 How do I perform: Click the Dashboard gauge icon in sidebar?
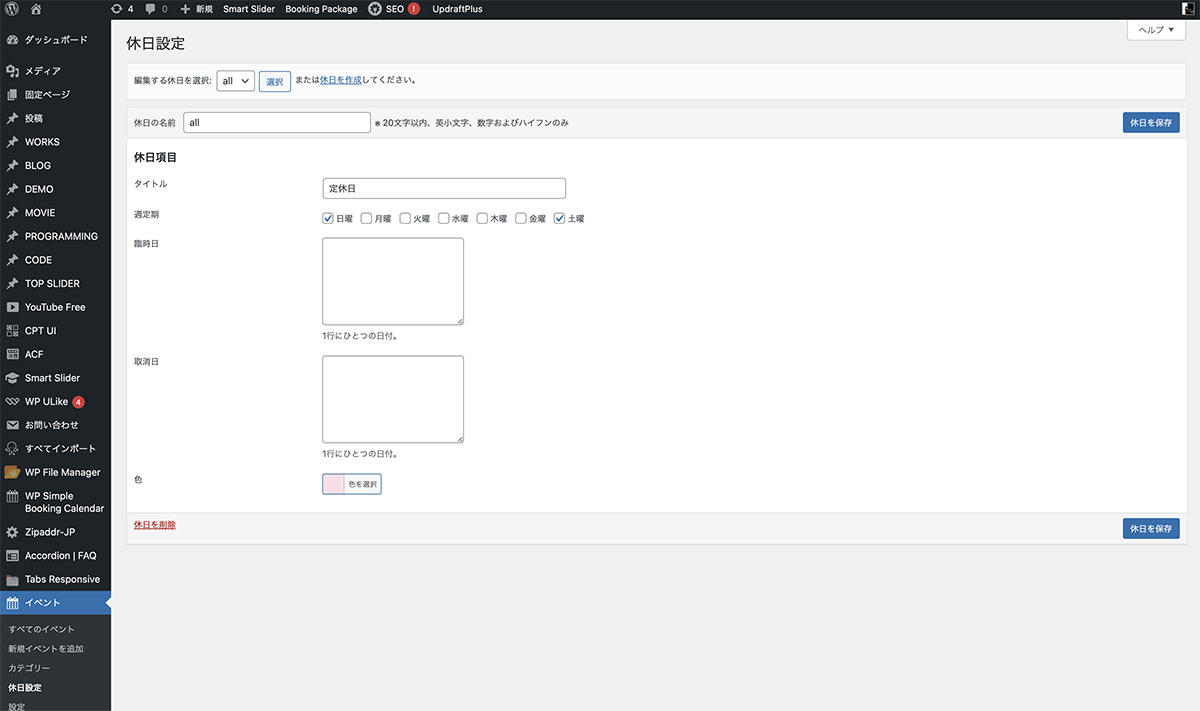[x=12, y=40]
